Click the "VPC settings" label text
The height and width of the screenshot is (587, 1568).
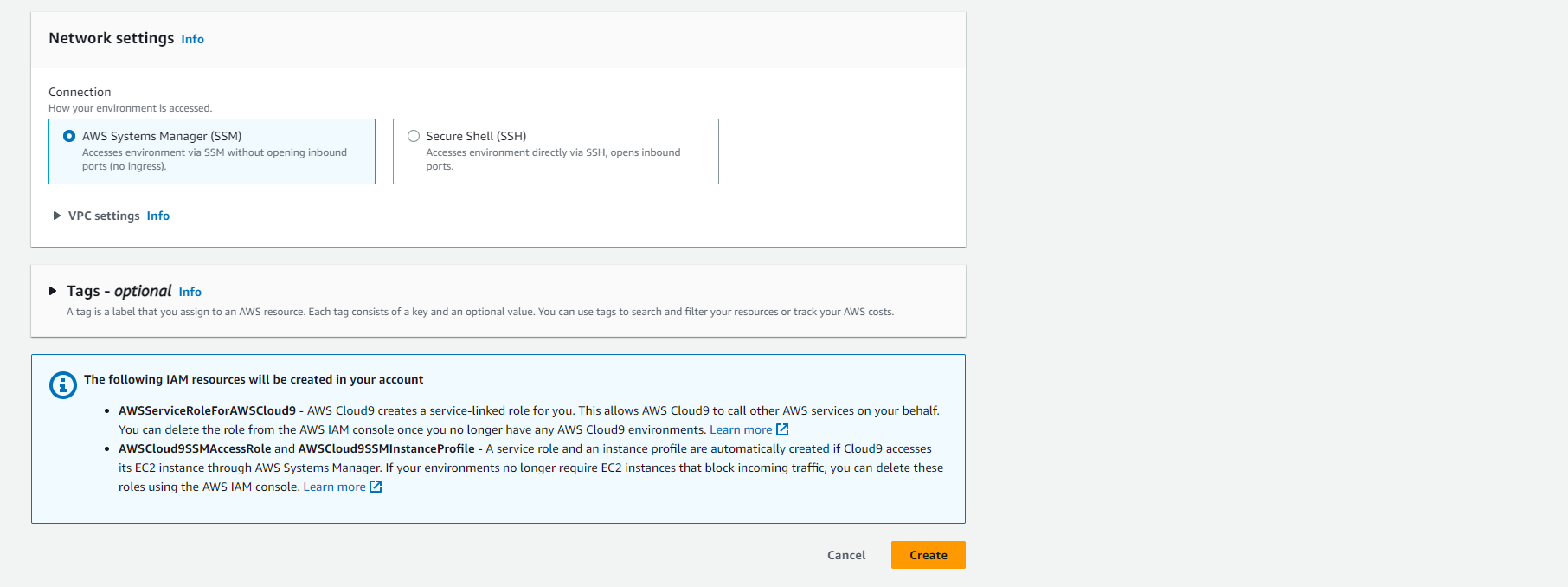point(104,216)
